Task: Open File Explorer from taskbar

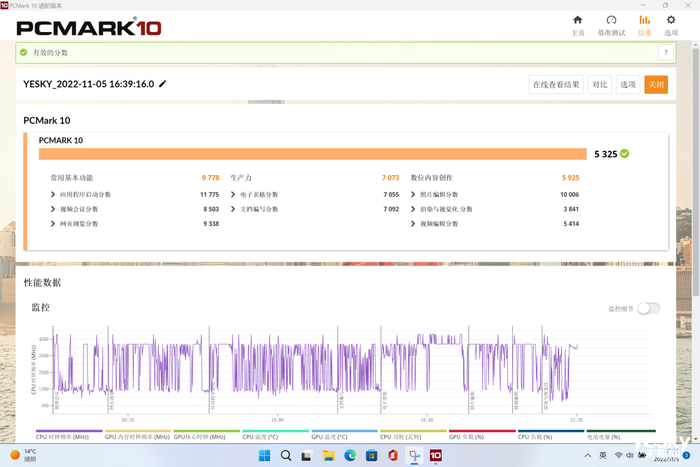Action: click(x=329, y=455)
